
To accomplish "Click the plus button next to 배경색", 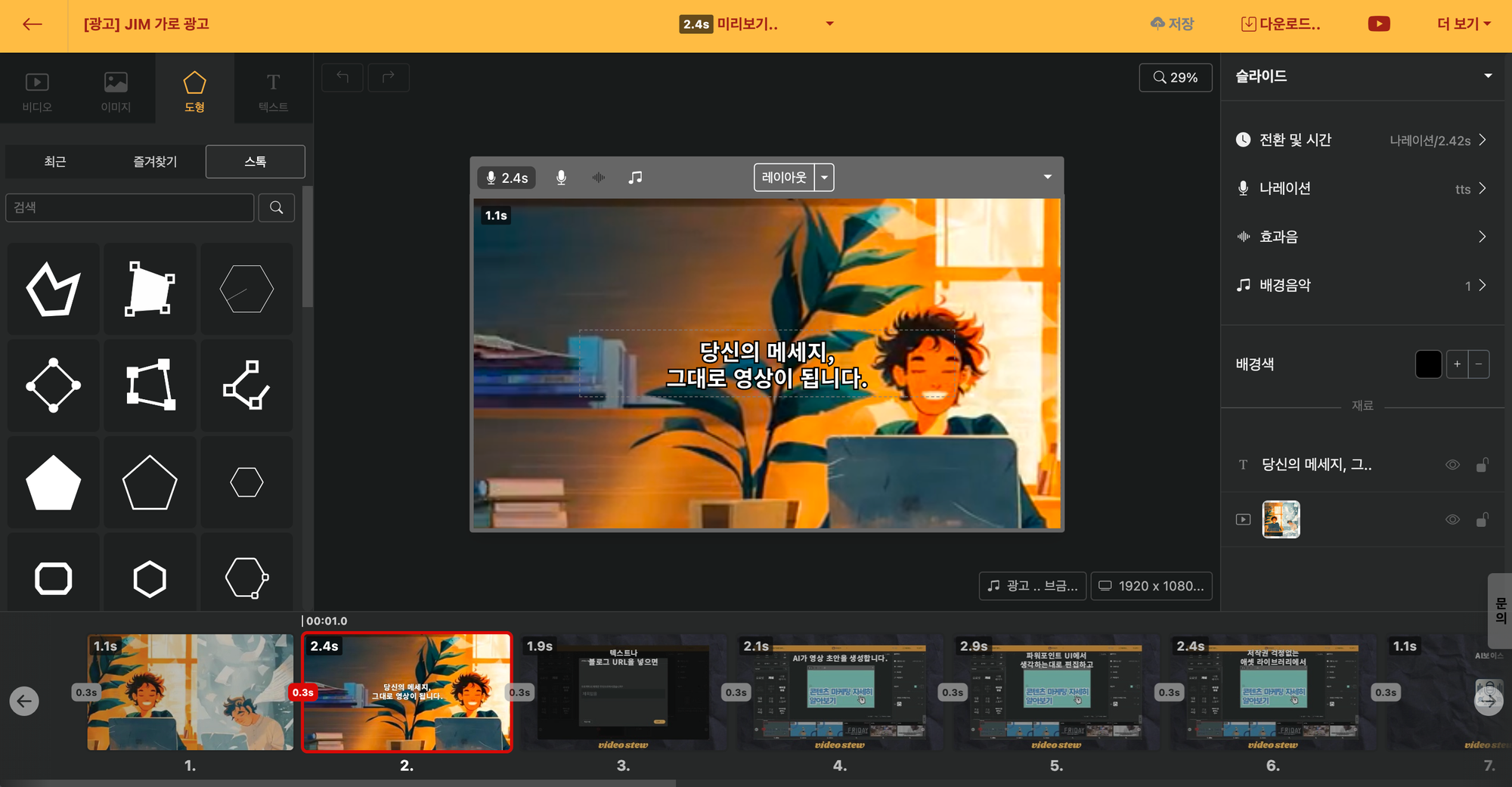I will pyautogui.click(x=1457, y=364).
